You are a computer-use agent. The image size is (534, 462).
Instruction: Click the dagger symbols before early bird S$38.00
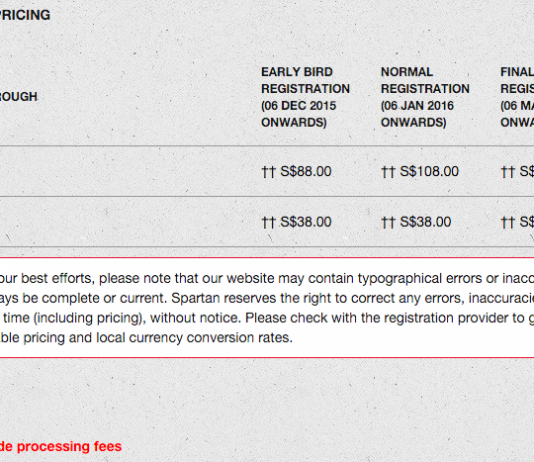point(268,223)
